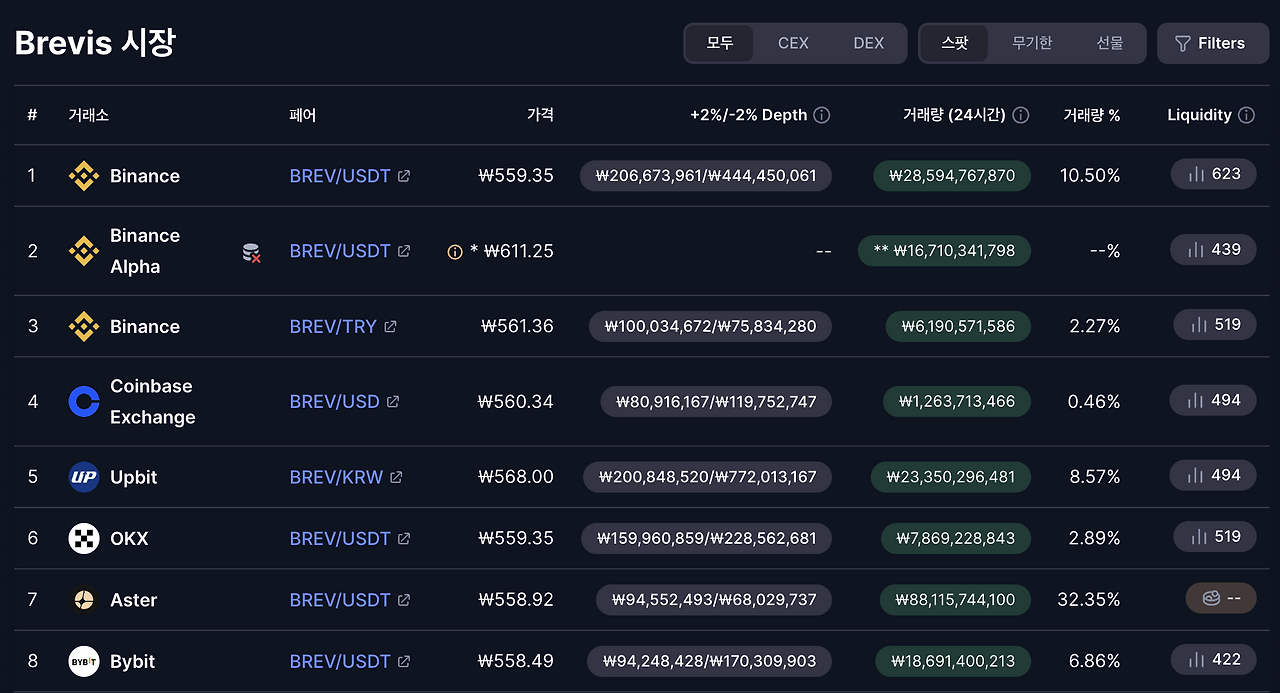The image size is (1280, 693).
Task: Sort by the 거래소 column header
Action: 88,115
